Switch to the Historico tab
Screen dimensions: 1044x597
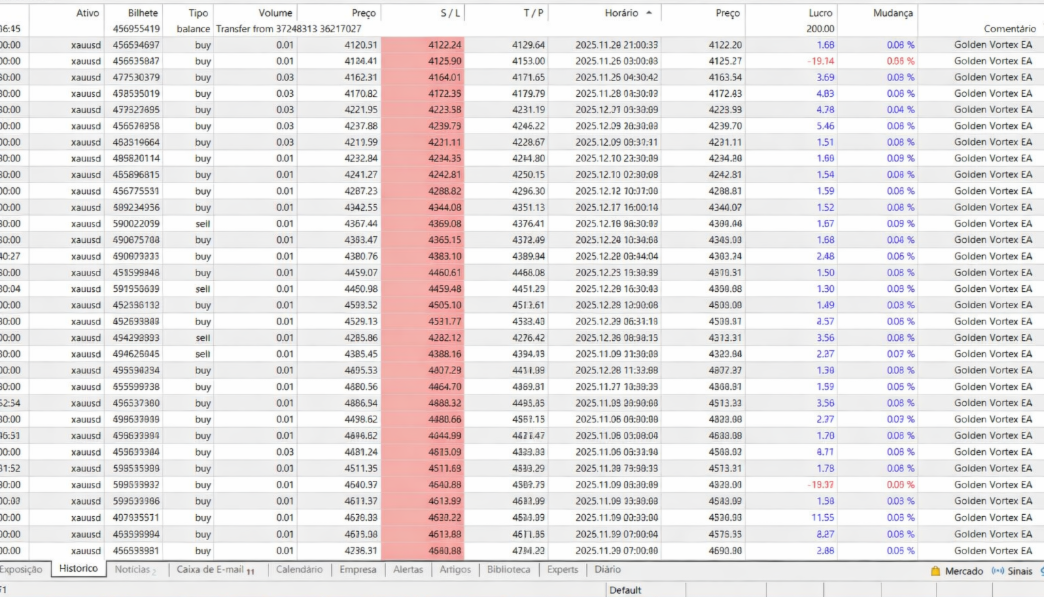click(79, 568)
